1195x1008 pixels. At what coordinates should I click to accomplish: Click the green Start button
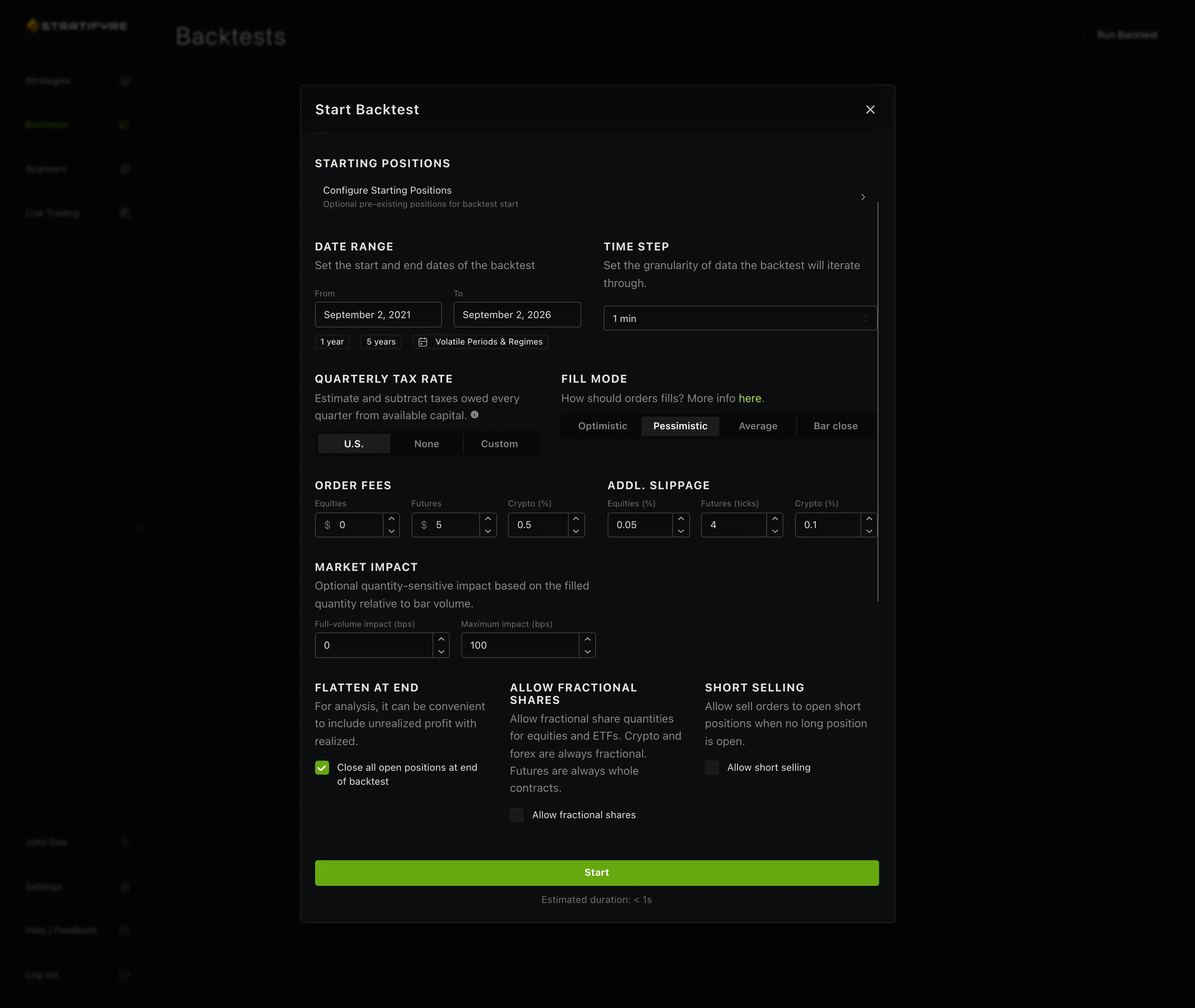(x=597, y=873)
